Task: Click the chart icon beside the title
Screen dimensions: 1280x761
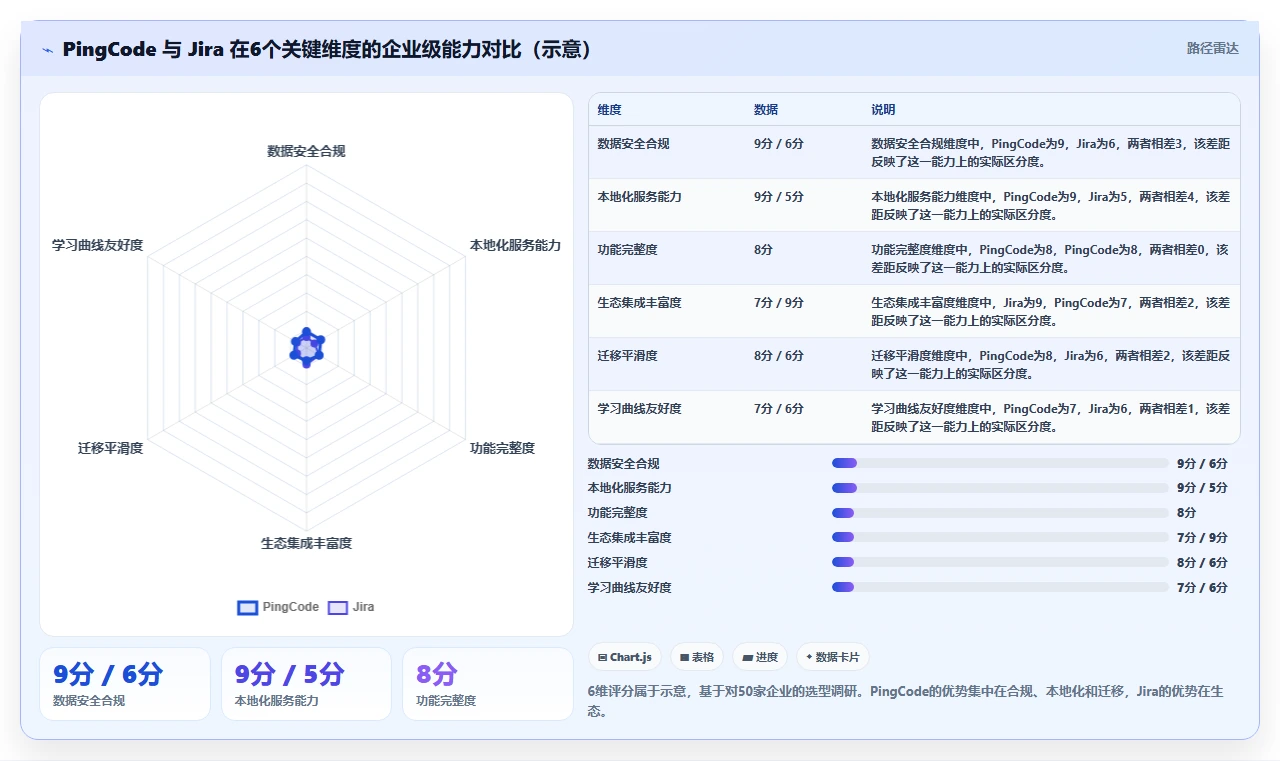Action: click(x=47, y=50)
